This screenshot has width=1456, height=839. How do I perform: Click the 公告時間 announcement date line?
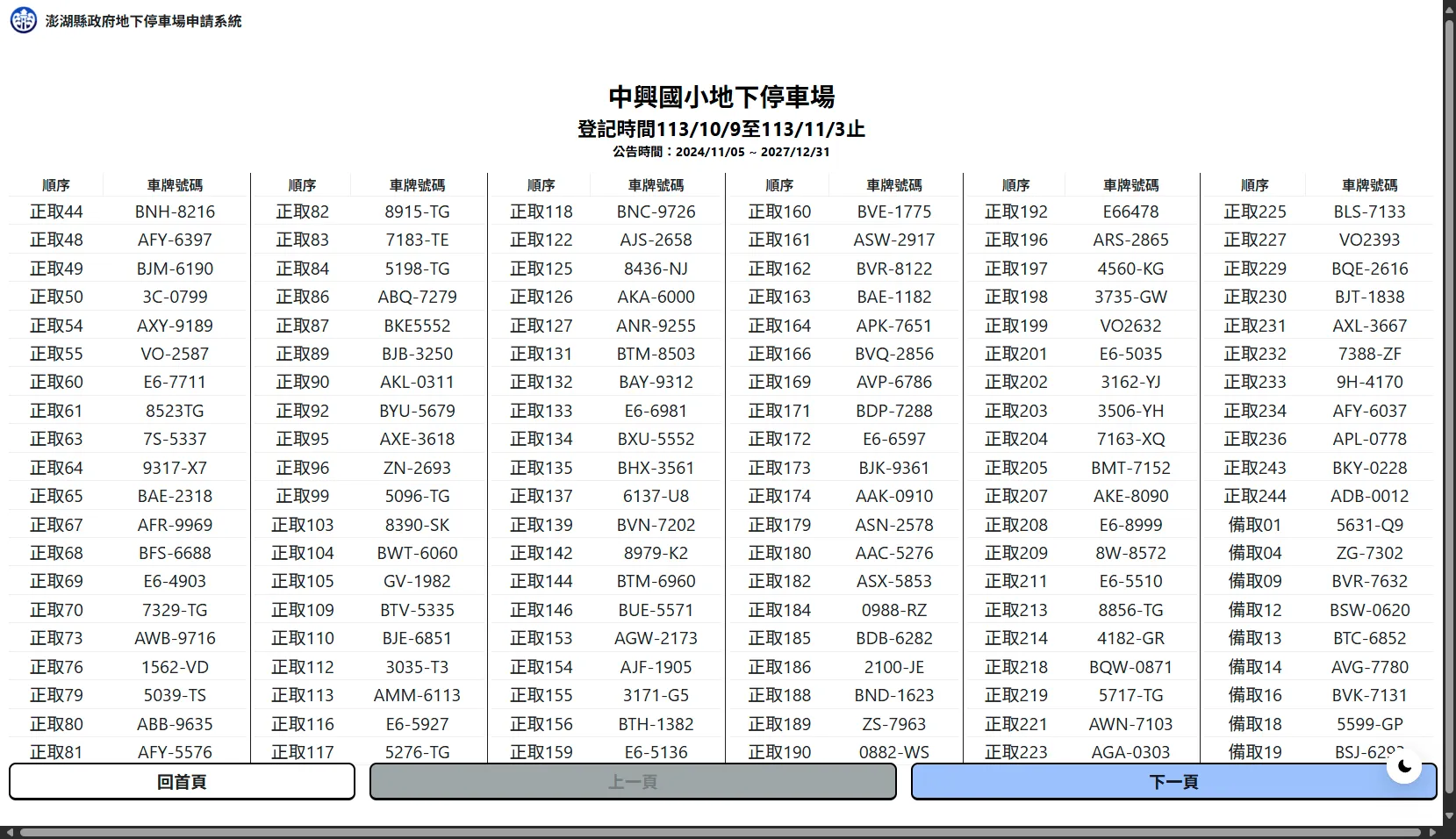721,151
